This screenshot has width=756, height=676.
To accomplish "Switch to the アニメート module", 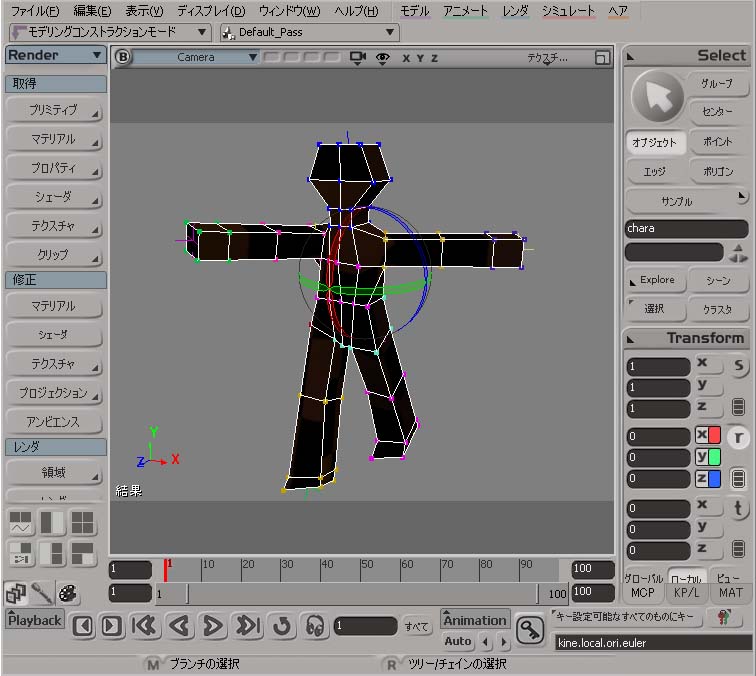I will [x=465, y=11].
